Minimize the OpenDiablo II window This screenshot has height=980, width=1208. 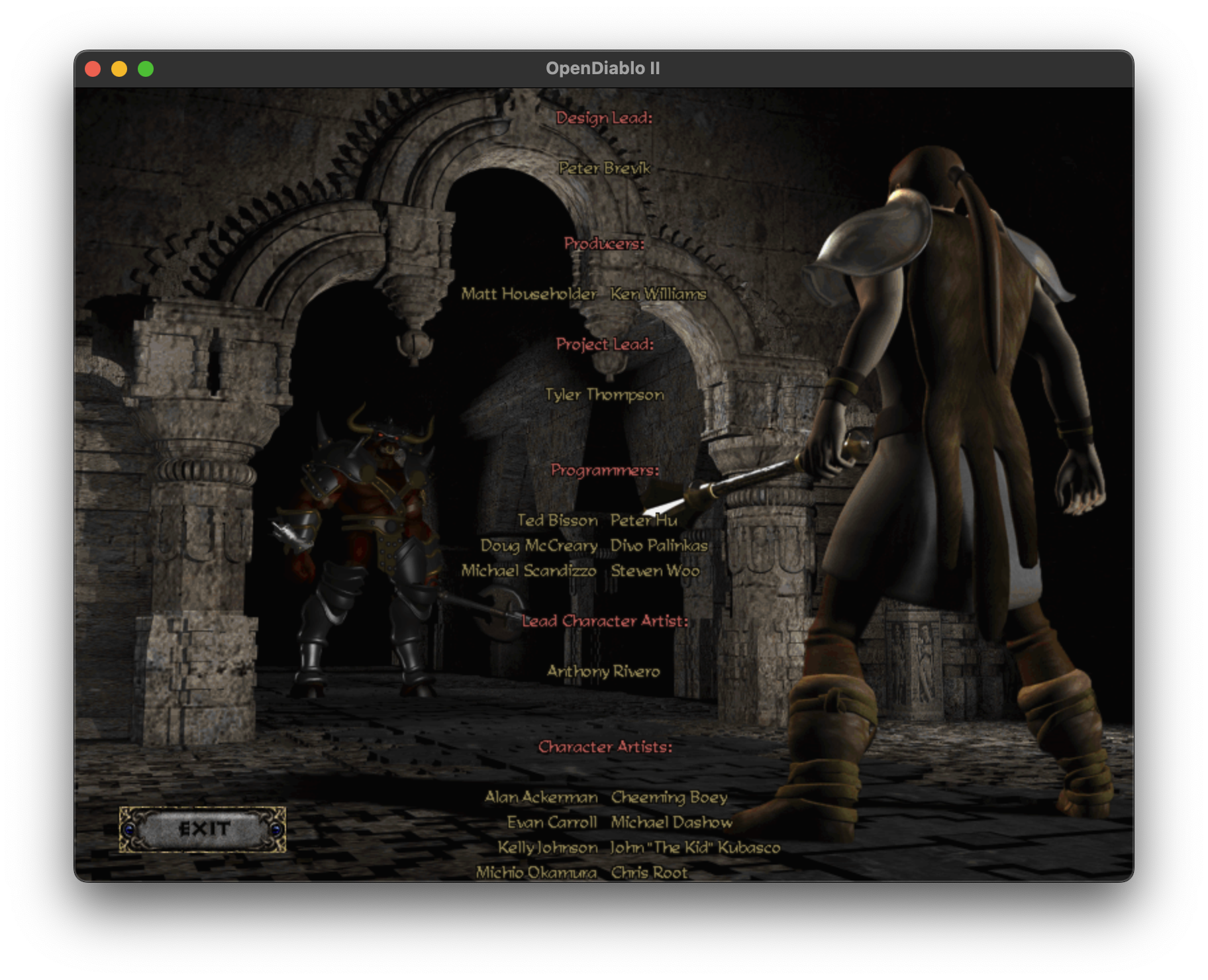(119, 69)
